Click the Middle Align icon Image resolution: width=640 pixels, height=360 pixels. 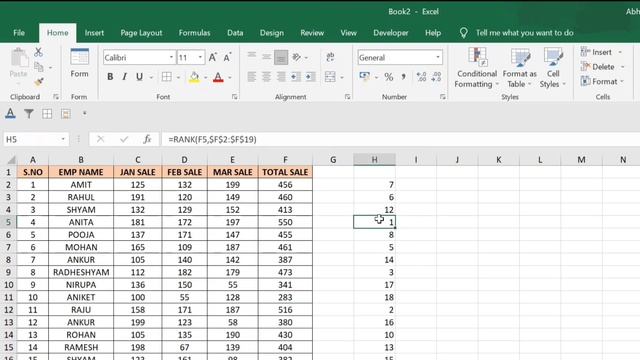tap(266, 56)
